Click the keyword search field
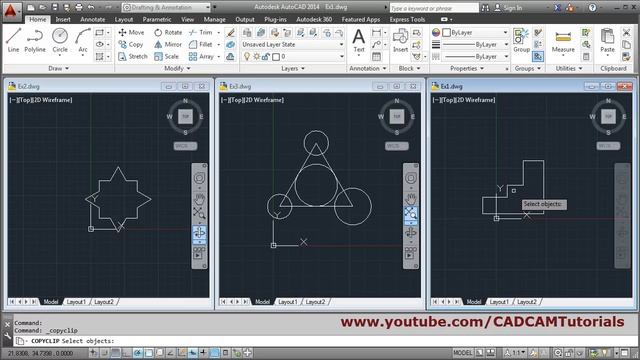Screen dimensions: 640x360 tap(434, 8)
